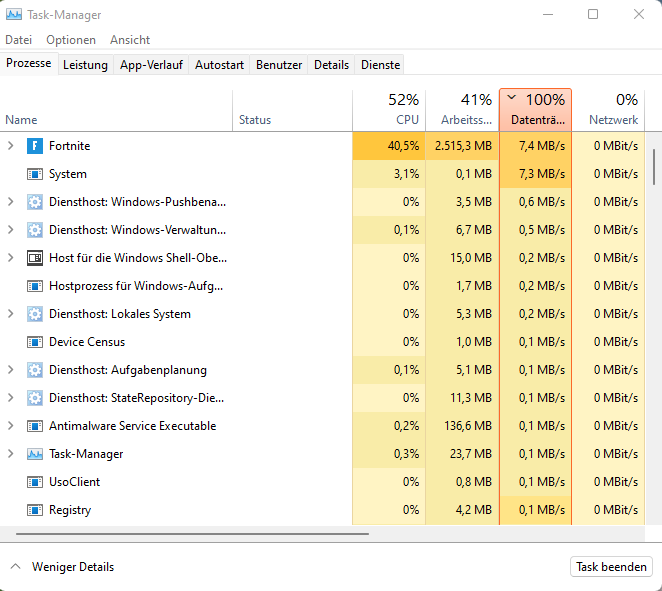Image resolution: width=662 pixels, height=591 pixels.
Task: Click Fortnite's 2.515,3 MB memory value
Action: coord(463,146)
